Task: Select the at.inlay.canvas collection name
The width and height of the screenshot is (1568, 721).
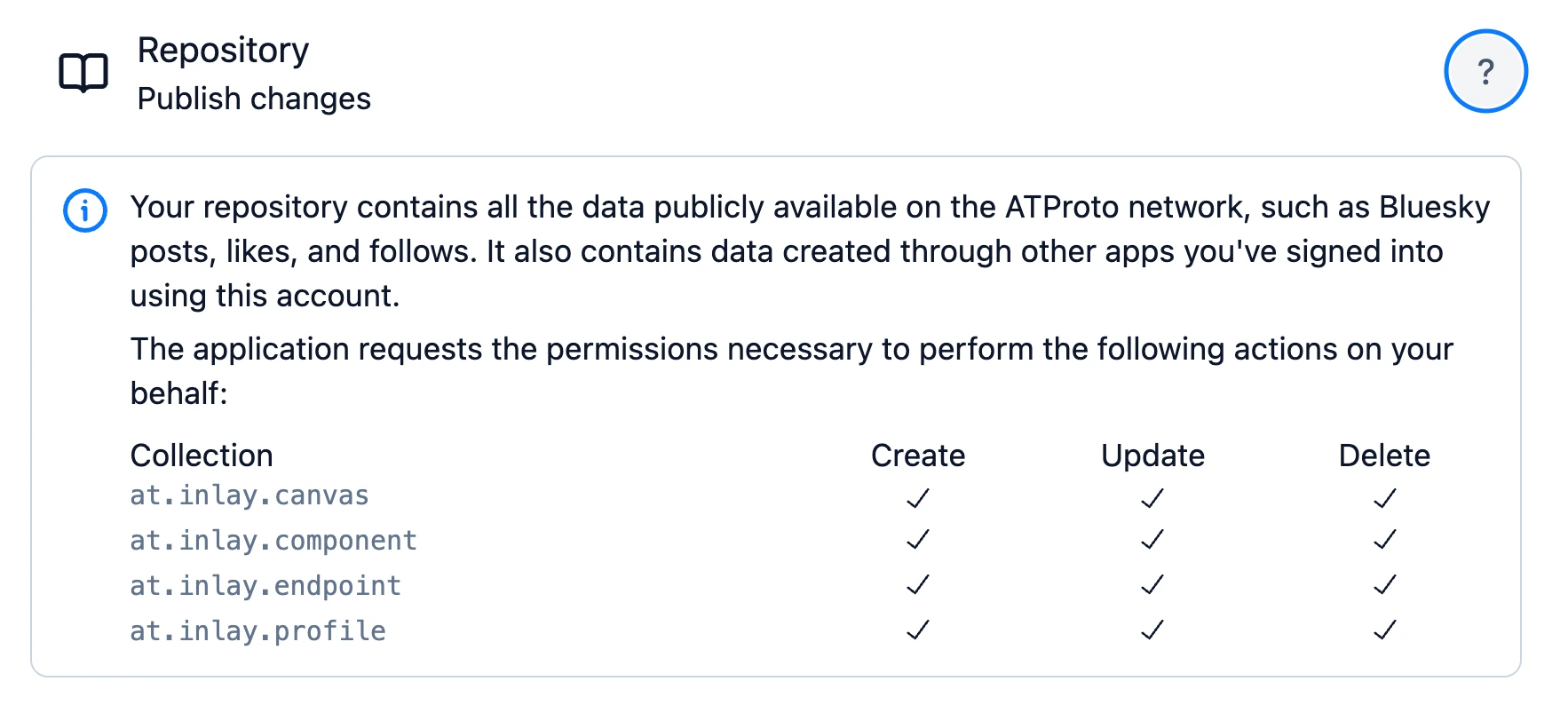Action: 249,495
